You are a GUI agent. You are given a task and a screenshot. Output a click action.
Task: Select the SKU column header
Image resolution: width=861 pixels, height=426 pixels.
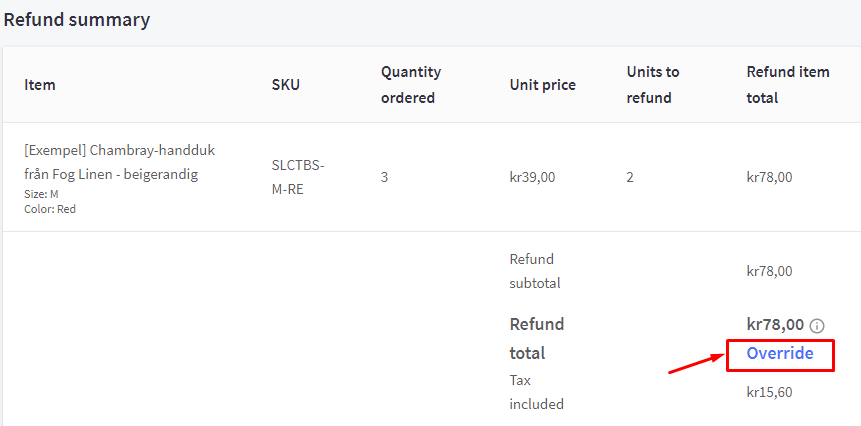285,85
